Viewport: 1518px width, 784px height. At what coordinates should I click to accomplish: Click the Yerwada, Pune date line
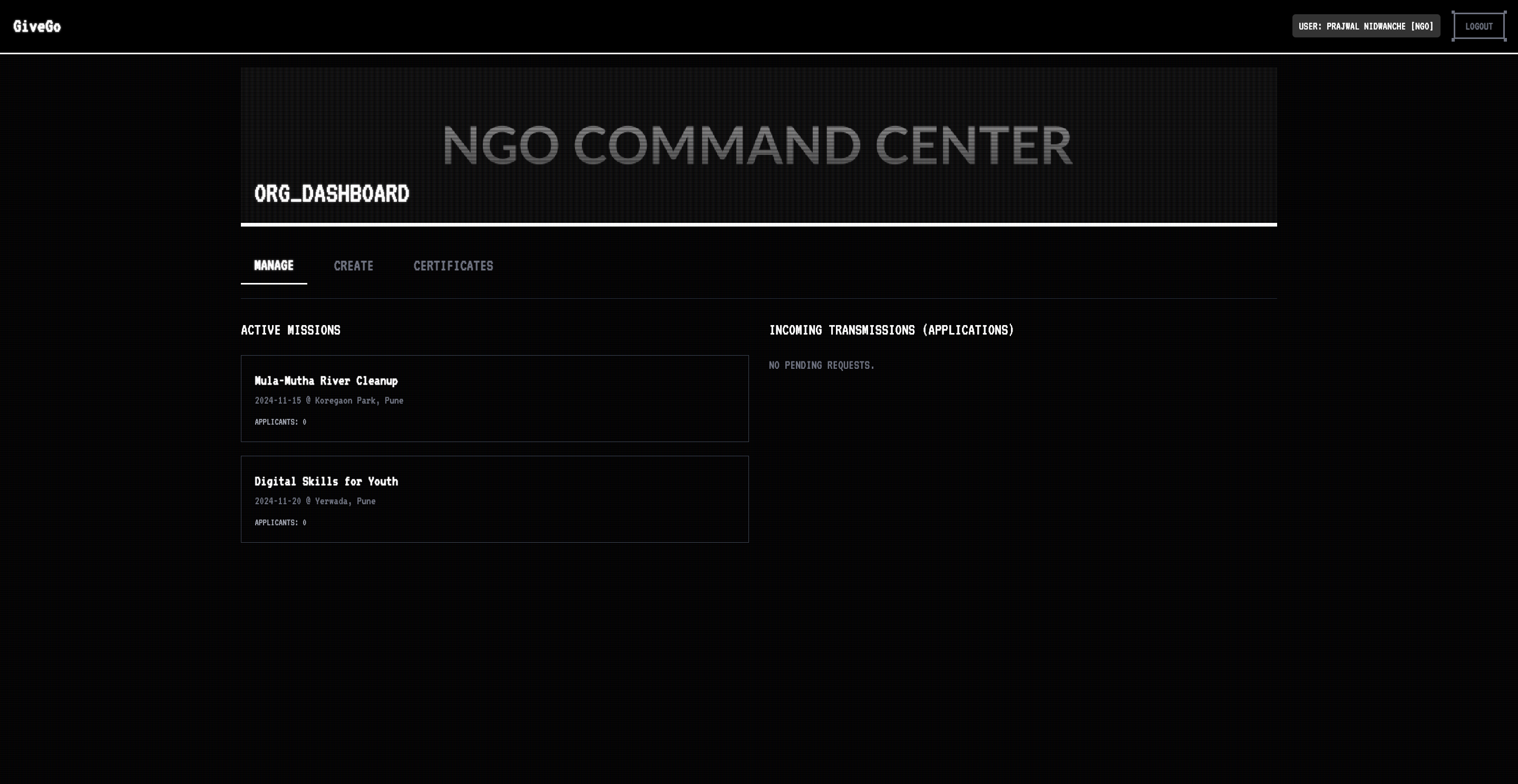(x=315, y=501)
